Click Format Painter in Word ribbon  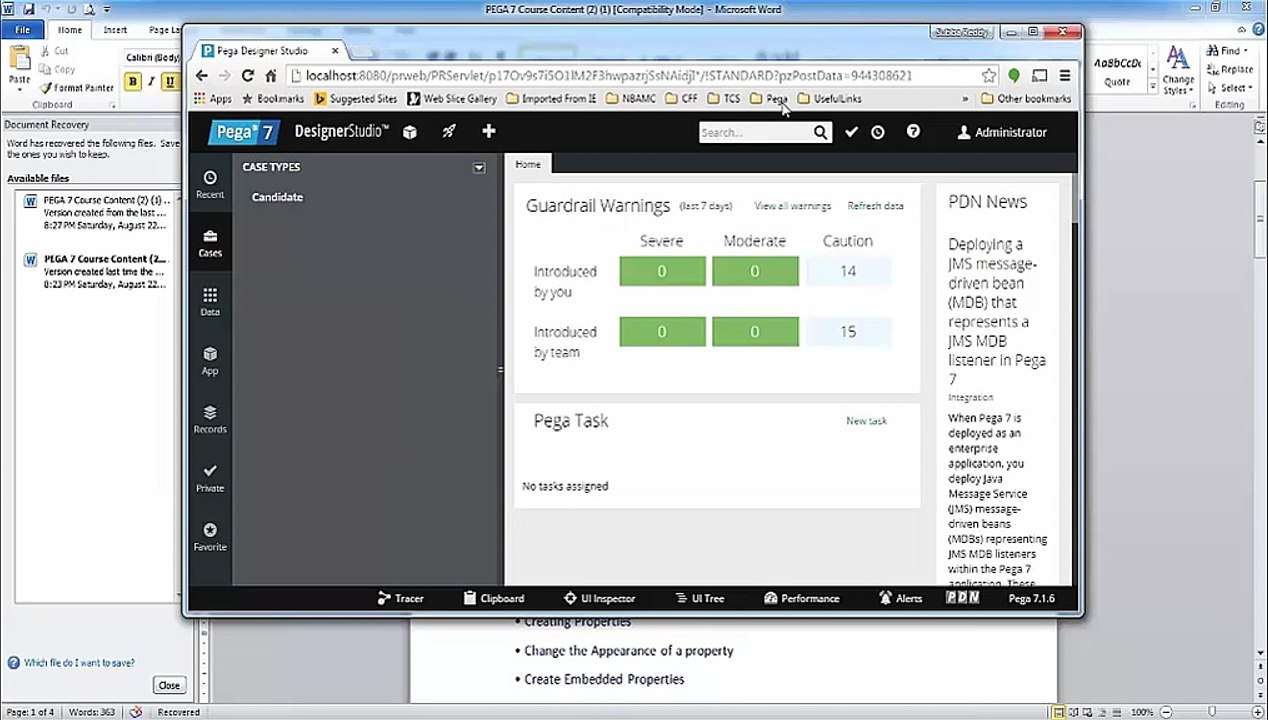coord(76,88)
